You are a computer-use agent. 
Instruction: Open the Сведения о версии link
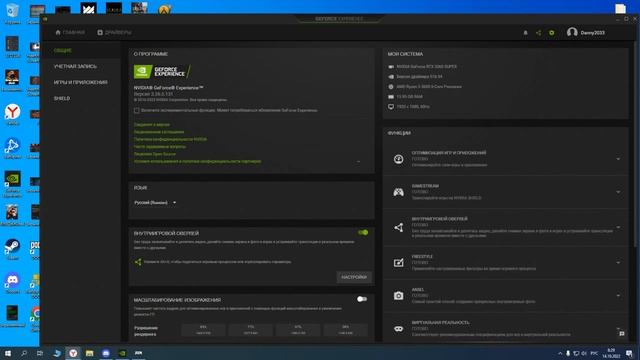point(151,124)
